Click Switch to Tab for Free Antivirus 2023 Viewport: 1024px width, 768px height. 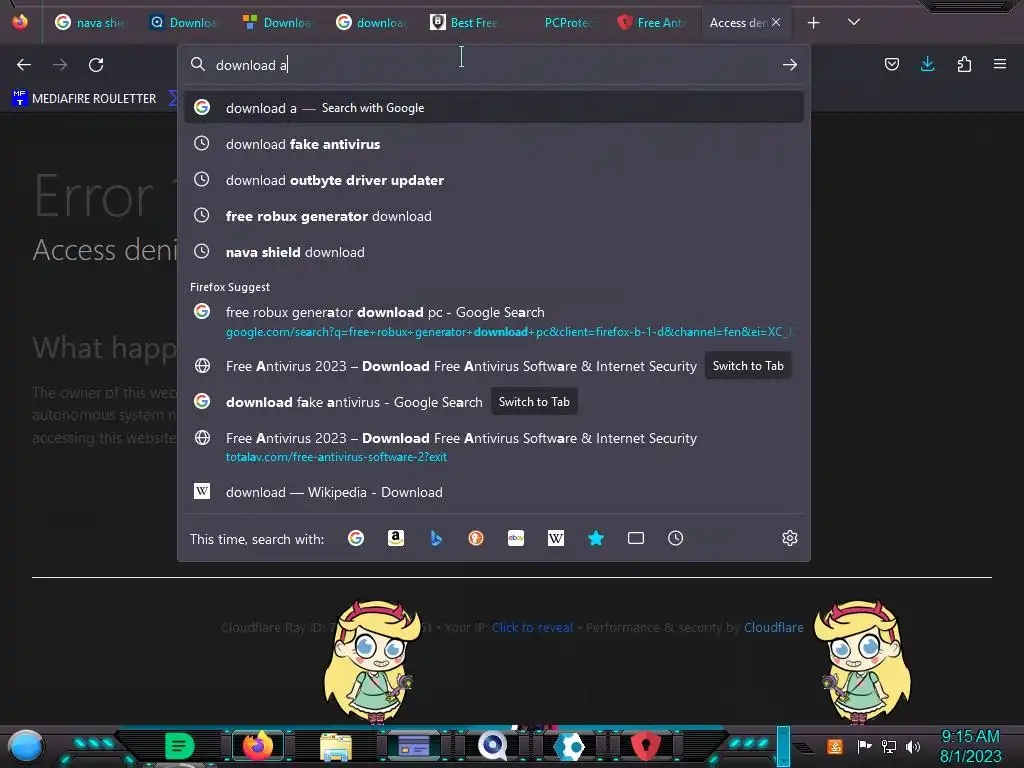(748, 366)
